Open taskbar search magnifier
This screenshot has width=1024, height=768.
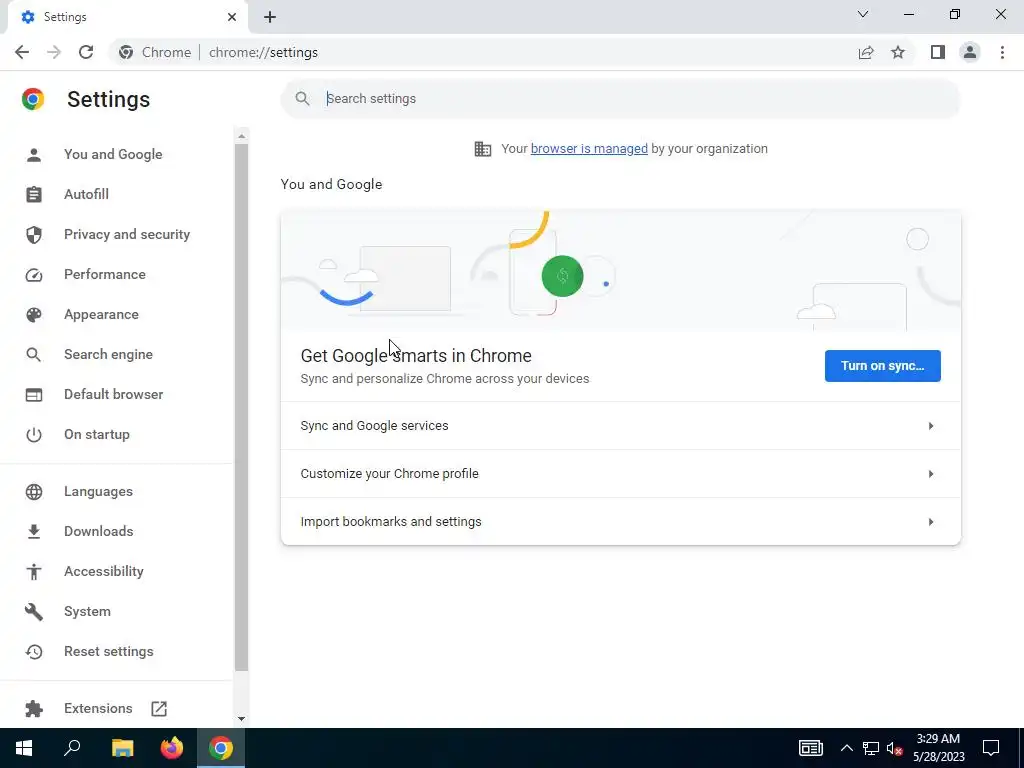click(72, 748)
